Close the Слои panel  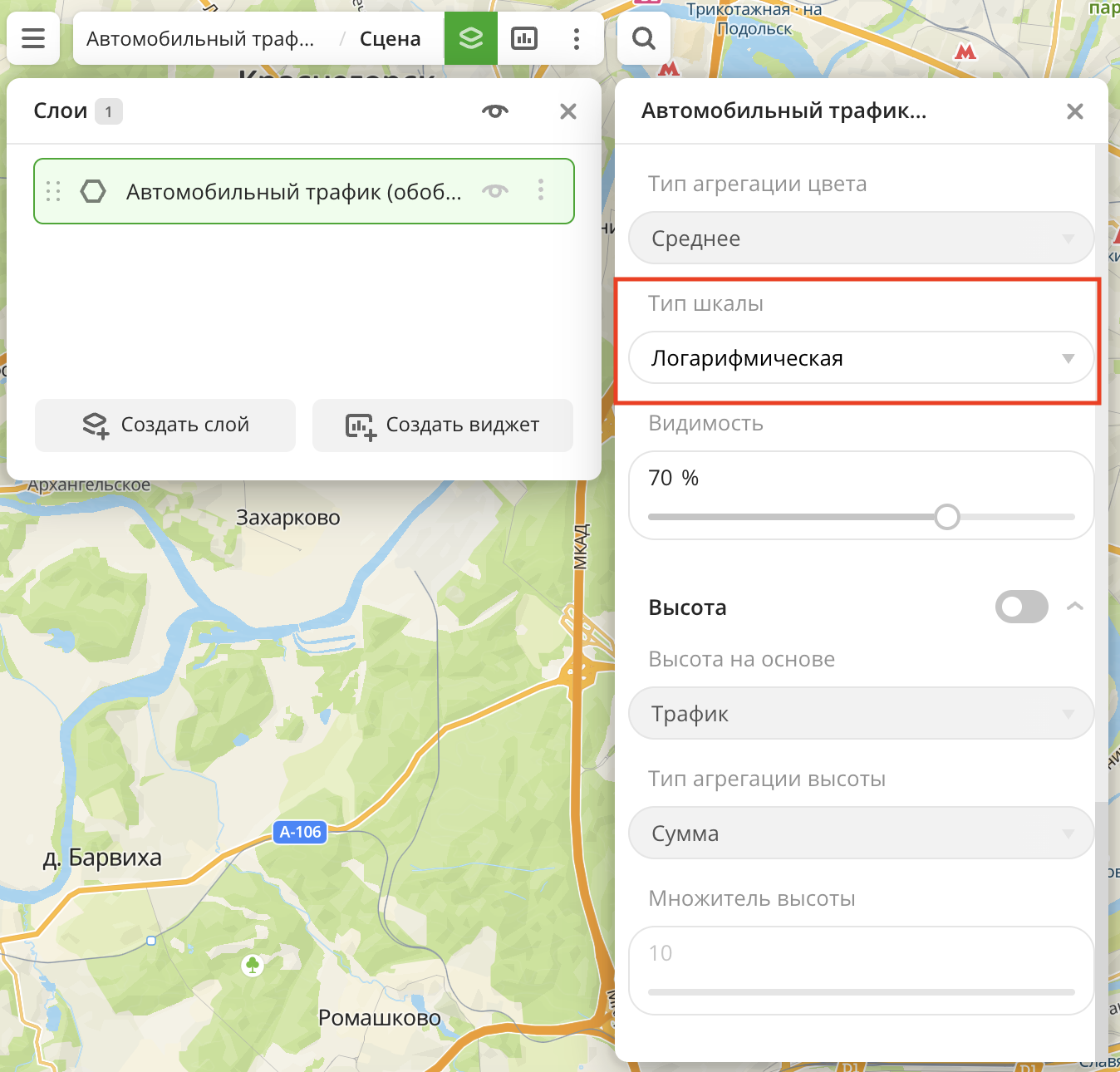pyautogui.click(x=568, y=111)
